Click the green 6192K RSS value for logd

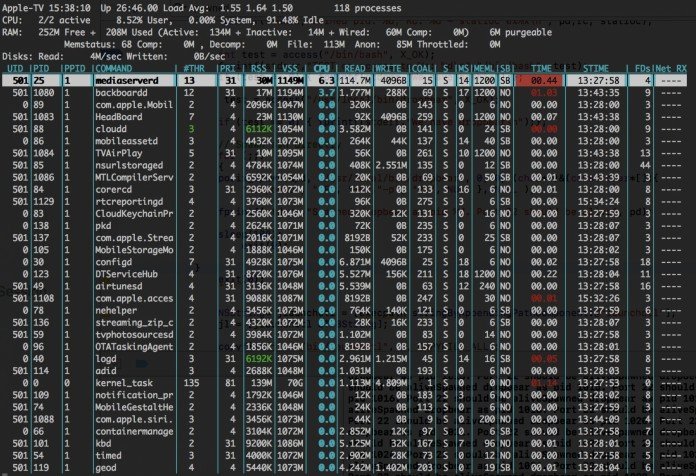258,359
